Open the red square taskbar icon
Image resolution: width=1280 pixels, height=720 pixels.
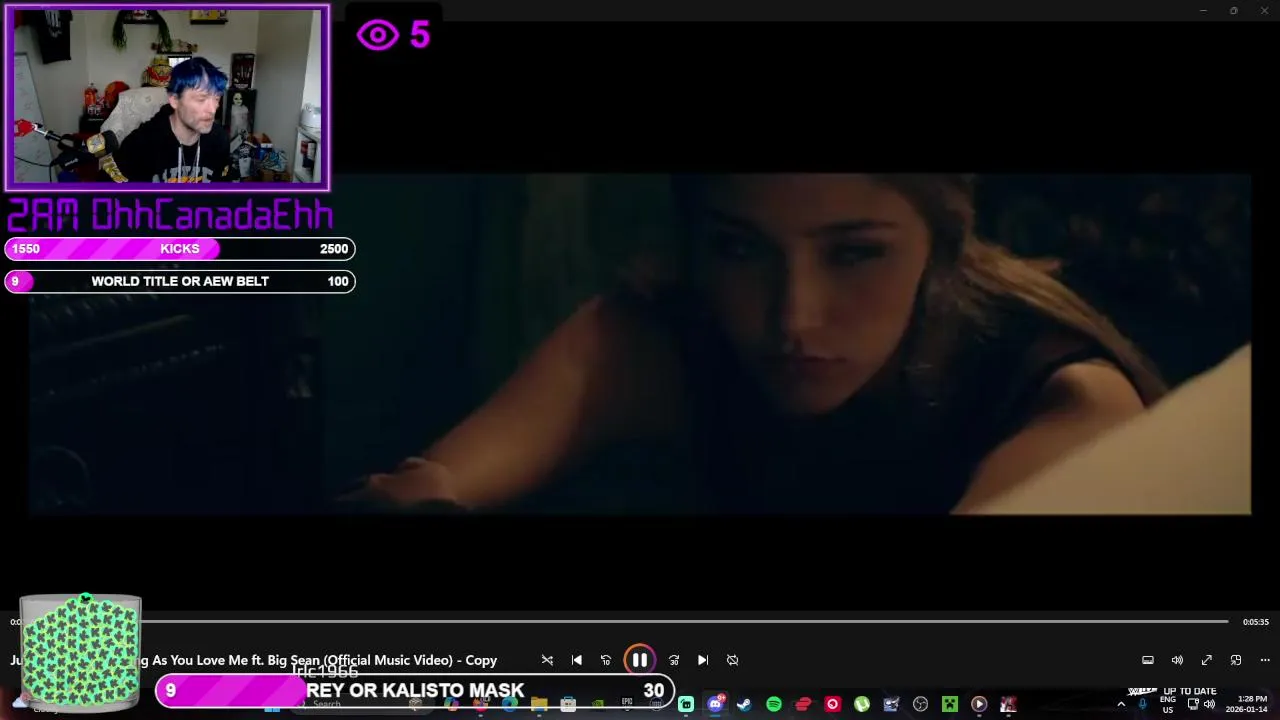click(x=832, y=704)
